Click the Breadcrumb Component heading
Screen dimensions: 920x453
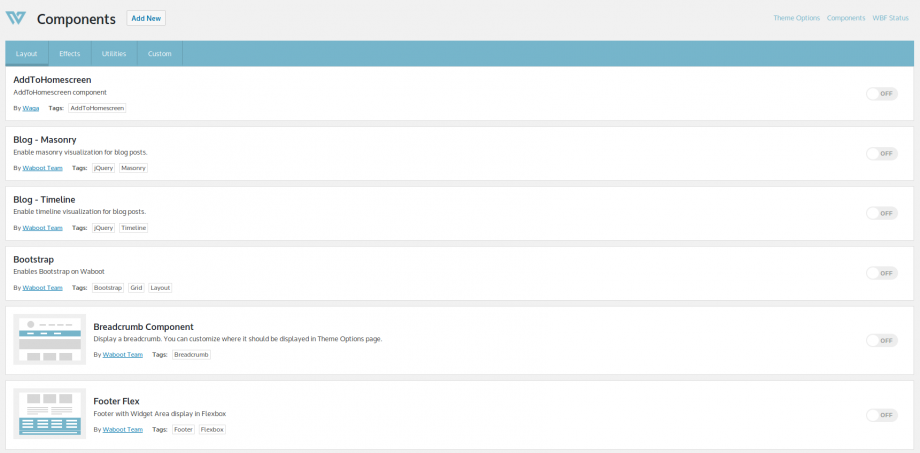143,327
